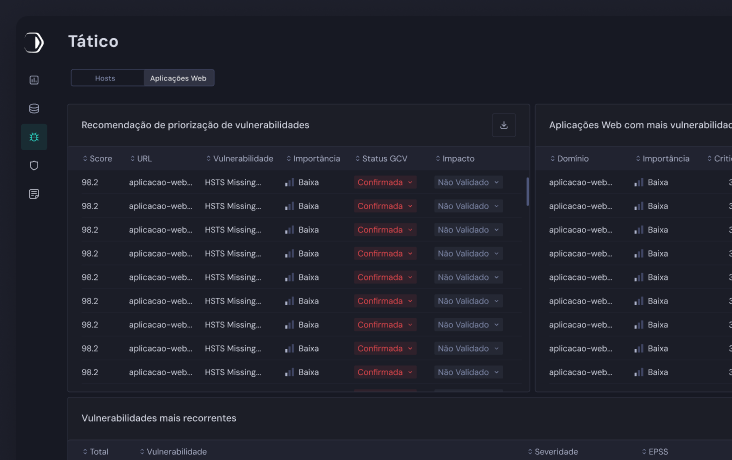Click the prioritization table's vertical scrollbar
The width and height of the screenshot is (732, 460).
pos(528,191)
